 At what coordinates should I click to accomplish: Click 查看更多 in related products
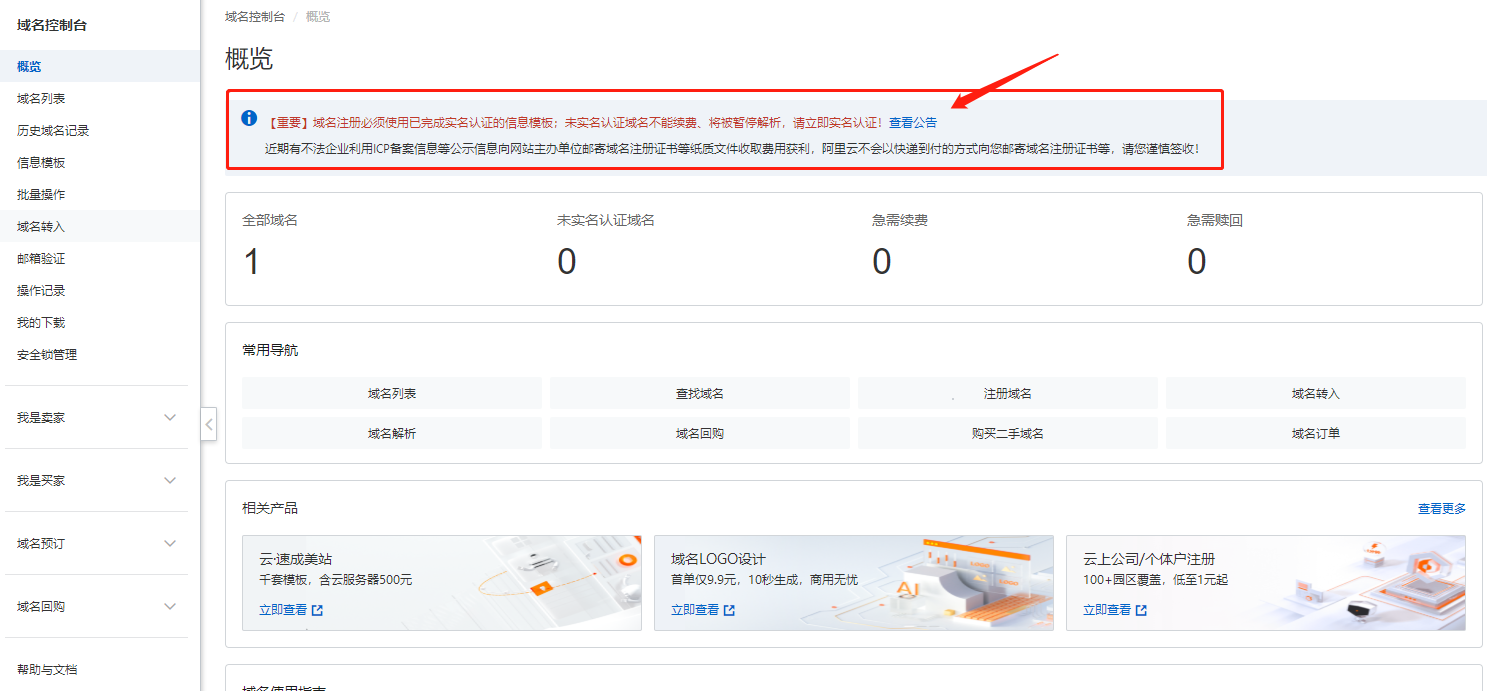pos(1441,509)
